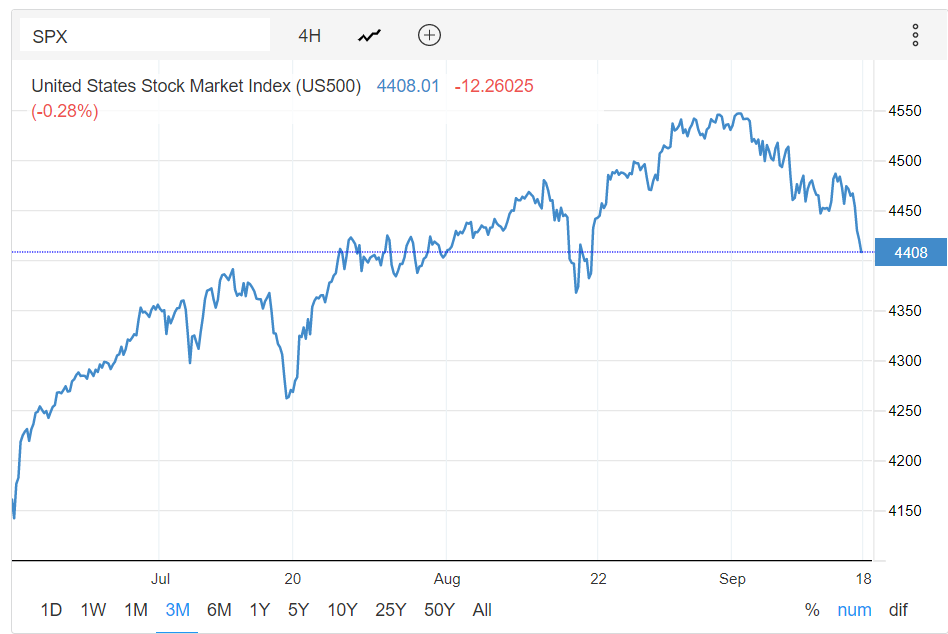Toggle percent scale mode

(x=812, y=610)
